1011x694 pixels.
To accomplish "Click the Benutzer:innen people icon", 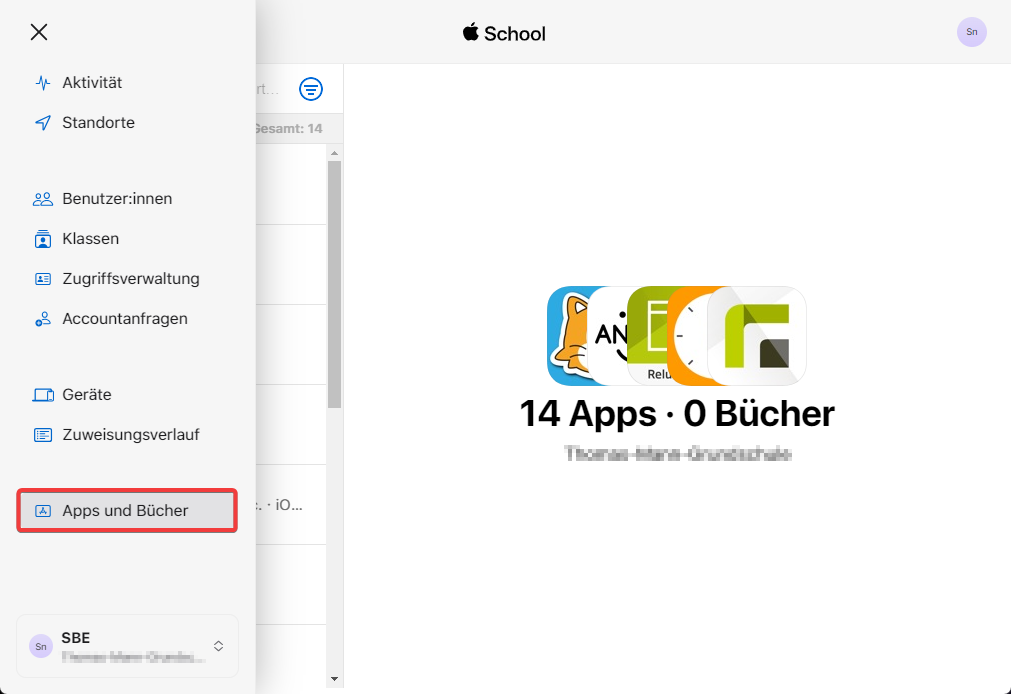I will 43,199.
